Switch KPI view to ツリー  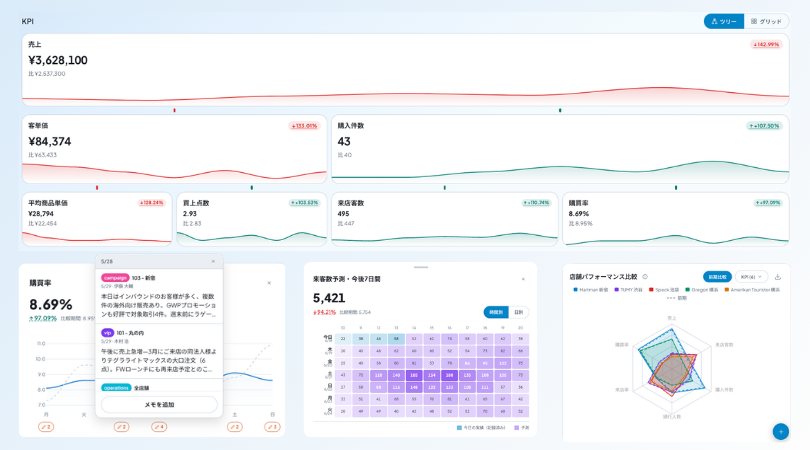[724, 21]
